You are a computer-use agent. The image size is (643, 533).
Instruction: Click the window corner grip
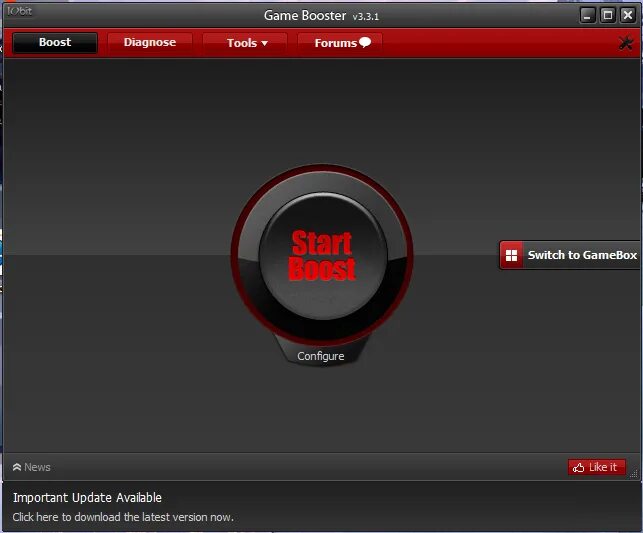(634, 474)
